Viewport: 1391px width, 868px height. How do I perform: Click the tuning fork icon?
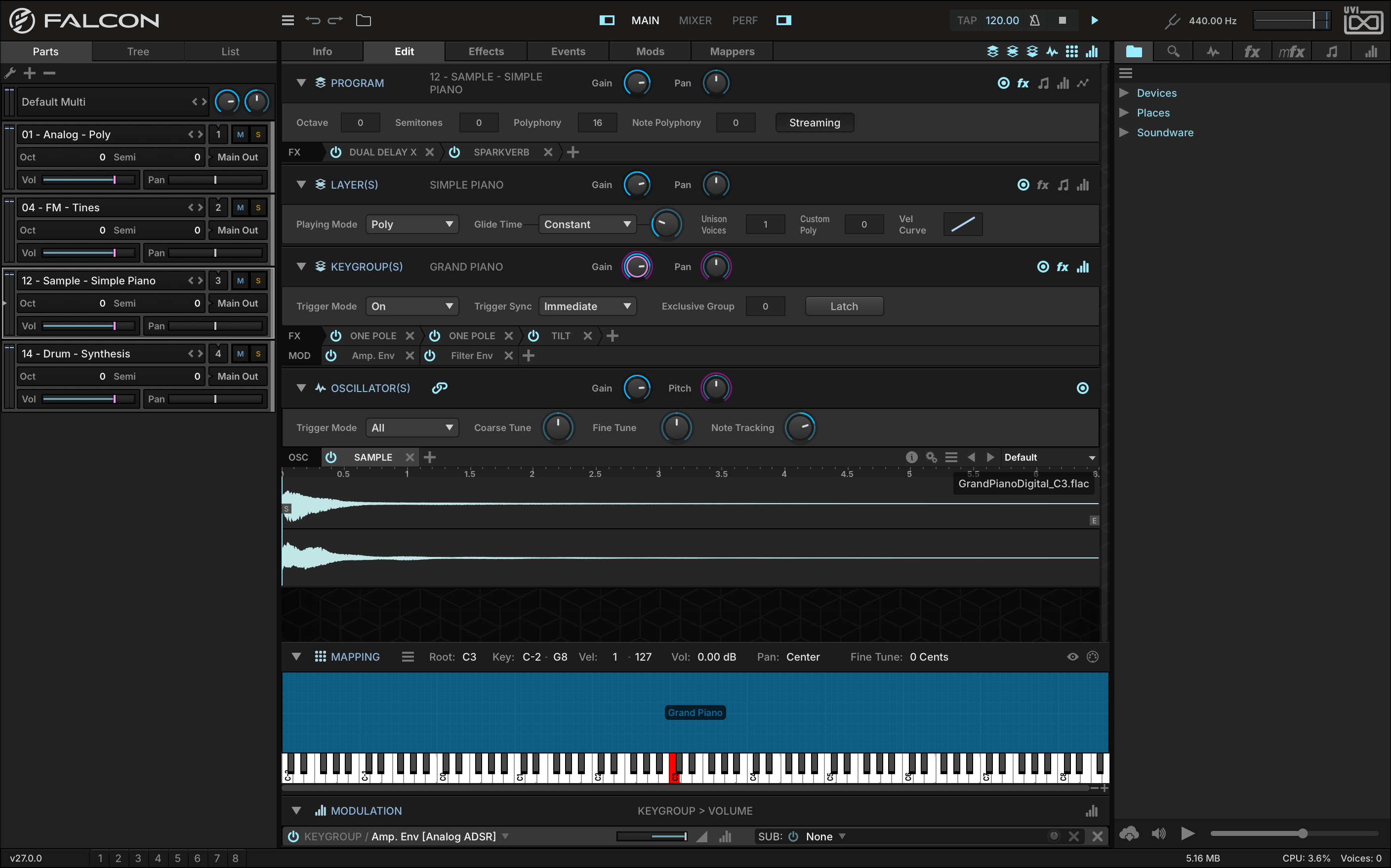pos(1172,21)
